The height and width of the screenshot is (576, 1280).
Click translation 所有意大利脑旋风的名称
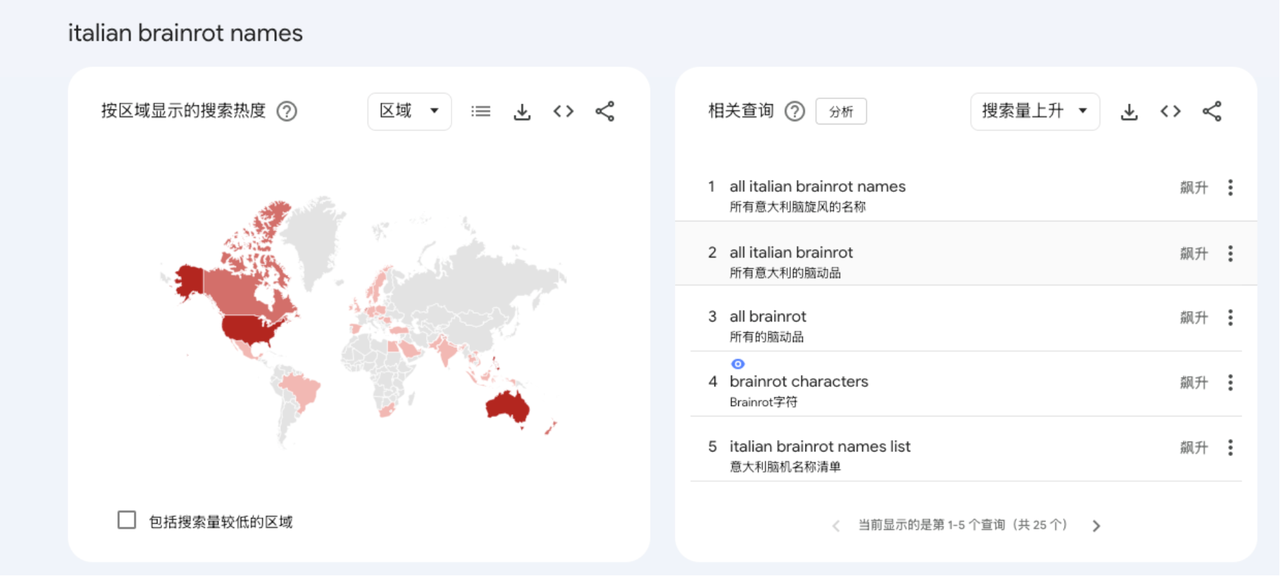(x=798, y=207)
